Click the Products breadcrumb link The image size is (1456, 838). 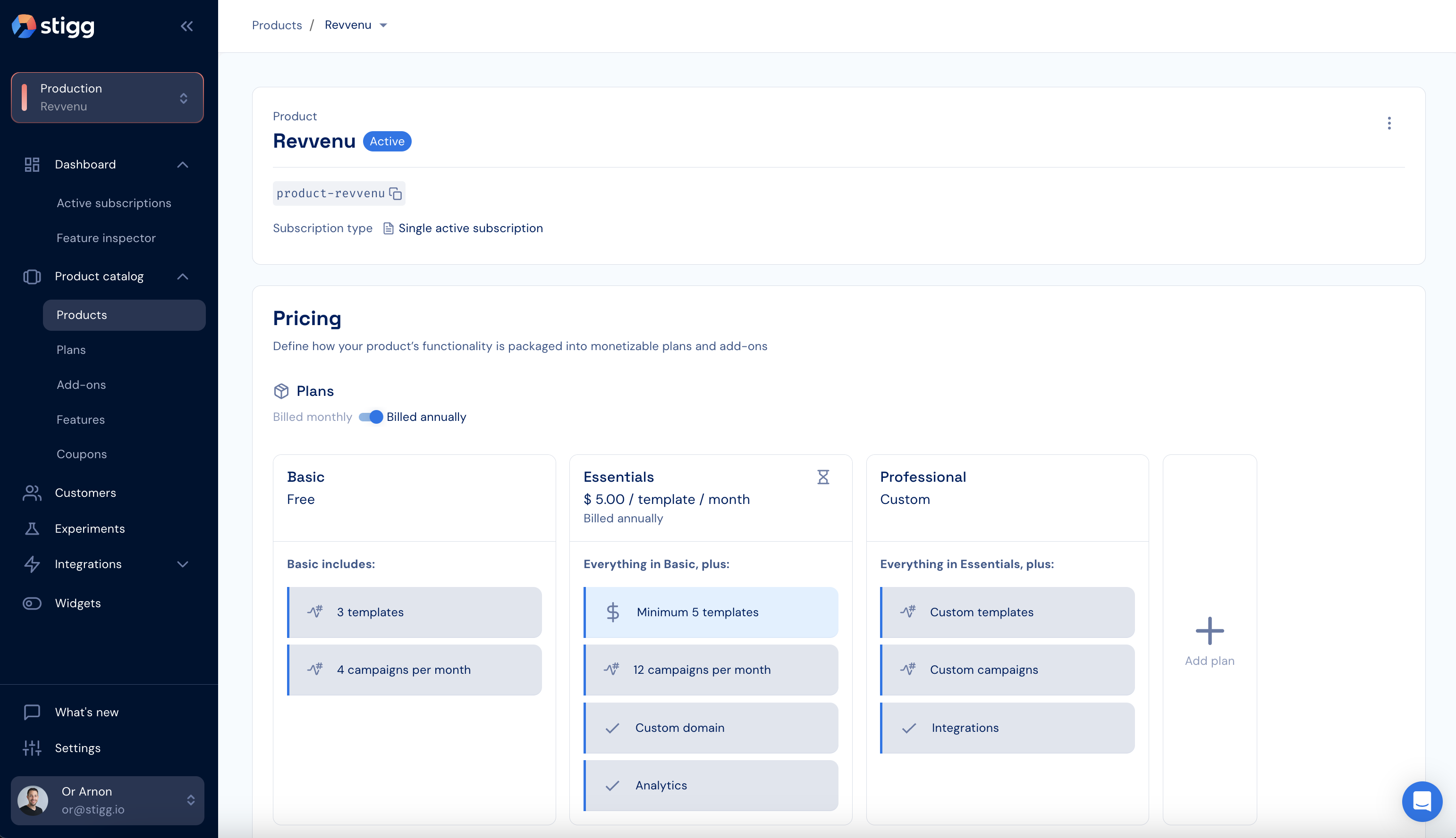pos(277,25)
